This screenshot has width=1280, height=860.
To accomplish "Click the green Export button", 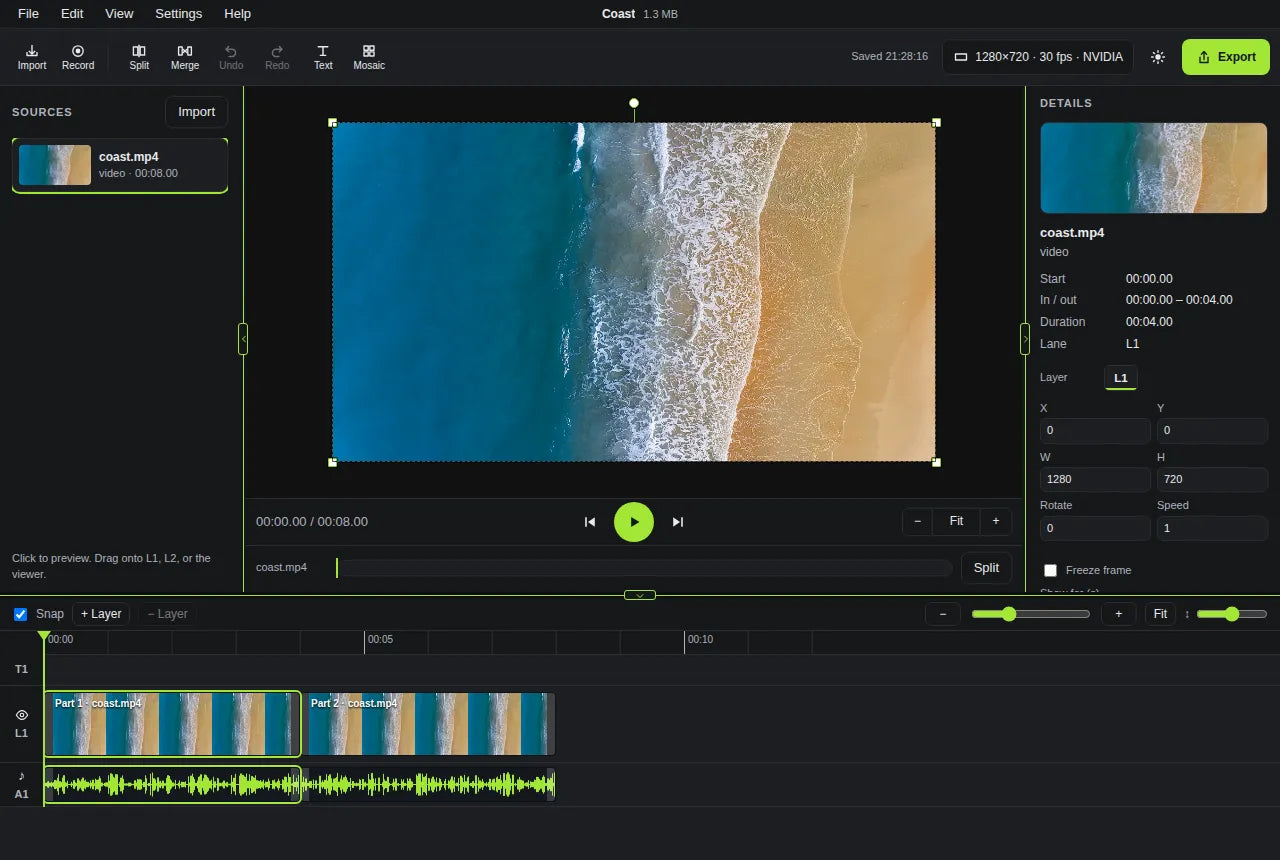I will click(x=1226, y=57).
